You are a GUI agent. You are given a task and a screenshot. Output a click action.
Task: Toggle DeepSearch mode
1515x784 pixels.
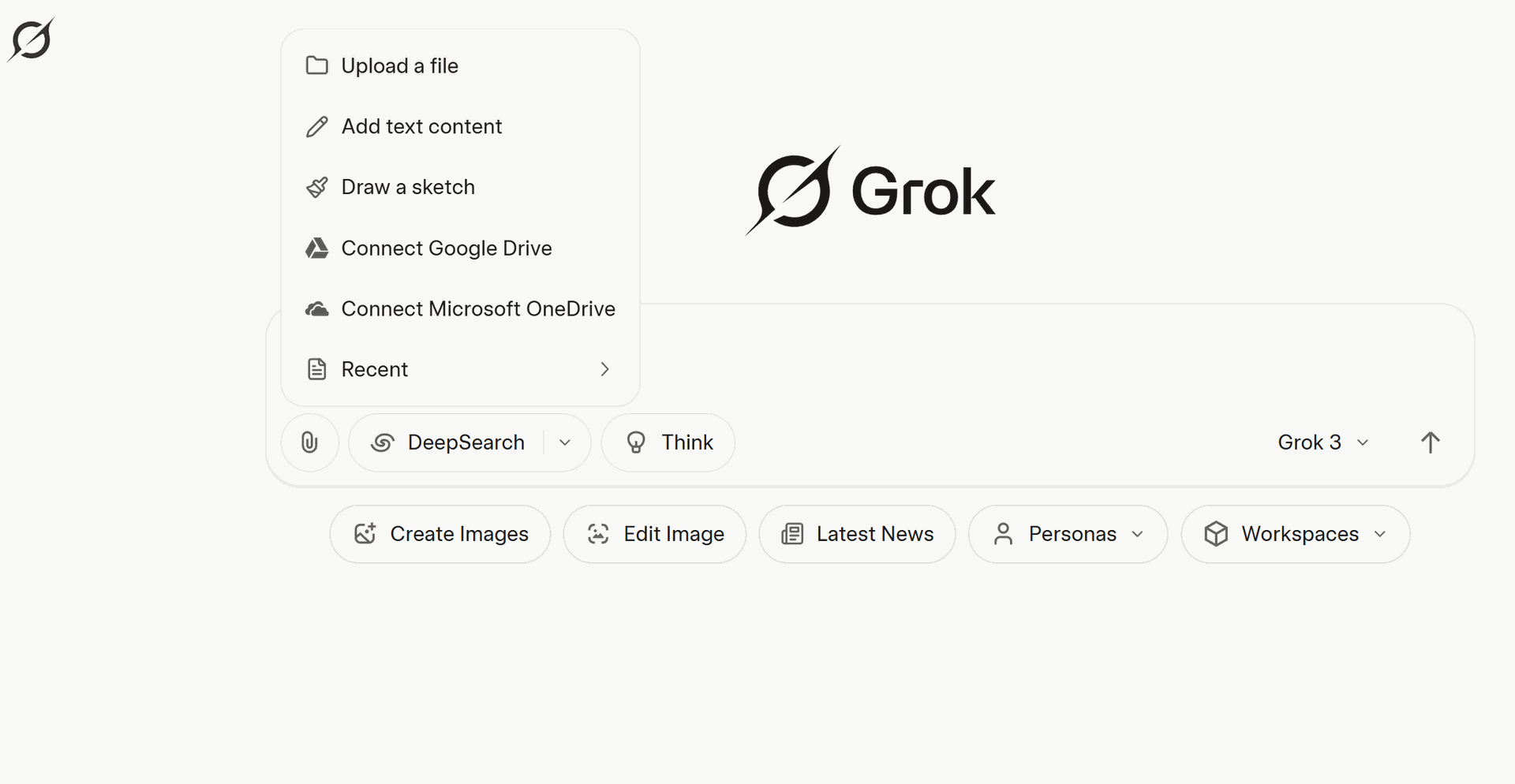pos(448,442)
